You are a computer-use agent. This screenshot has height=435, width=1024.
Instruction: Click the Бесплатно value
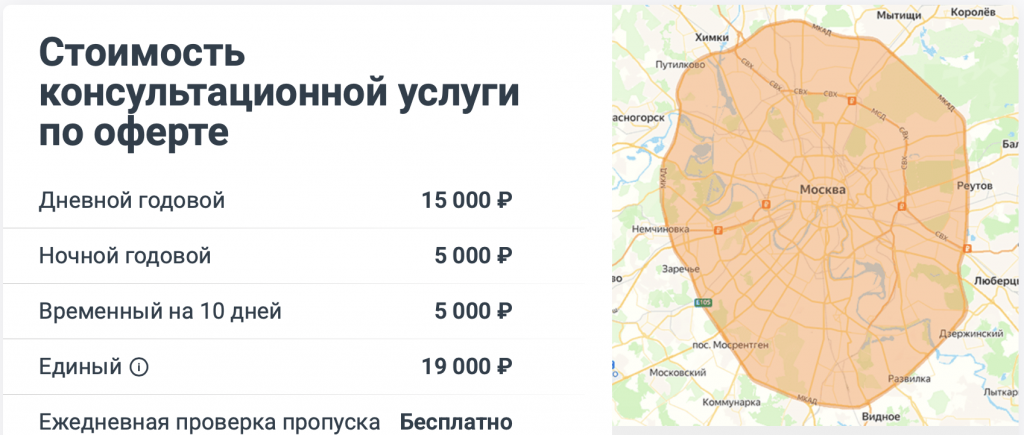(456, 421)
